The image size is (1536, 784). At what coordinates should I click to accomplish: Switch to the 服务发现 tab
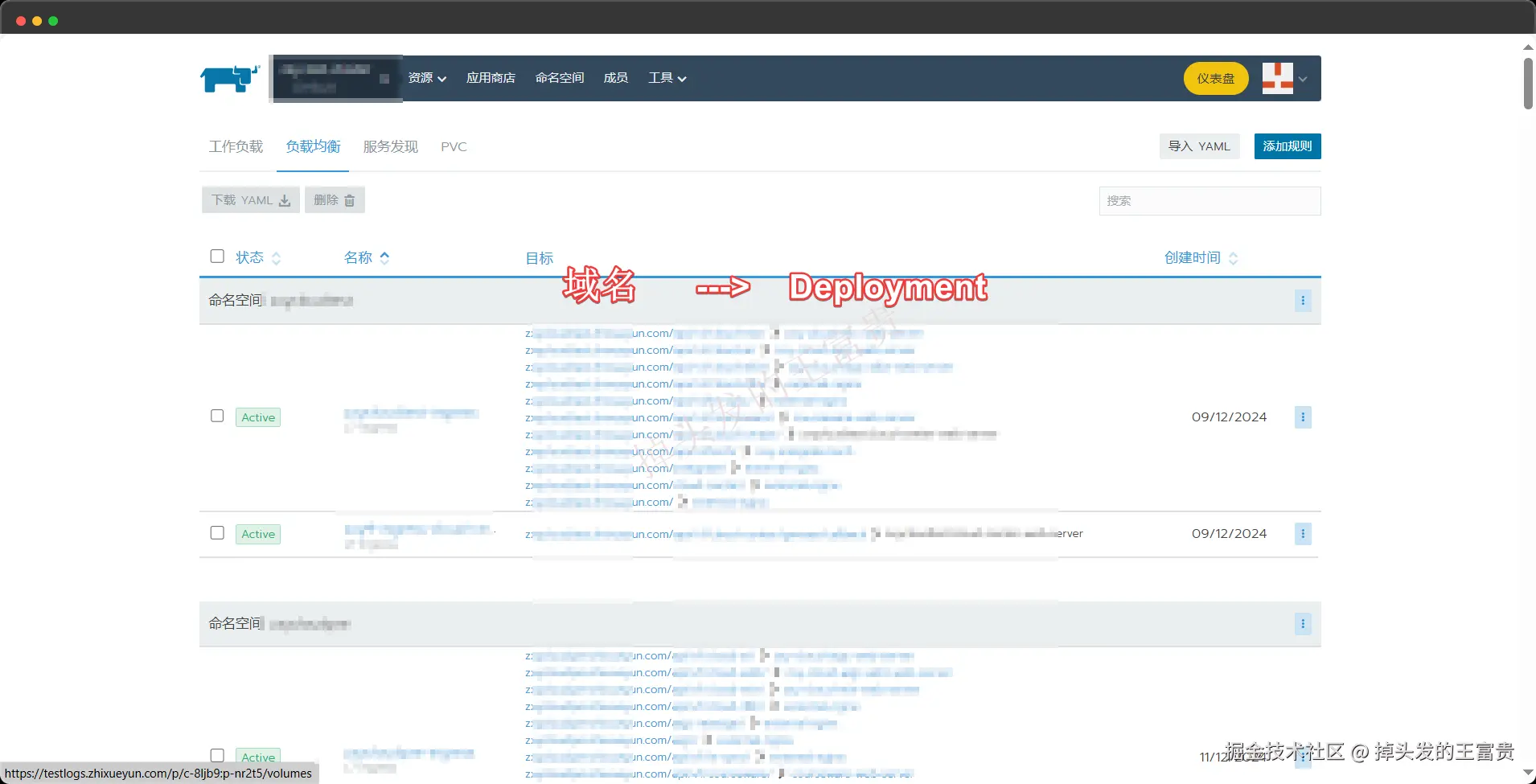click(391, 146)
